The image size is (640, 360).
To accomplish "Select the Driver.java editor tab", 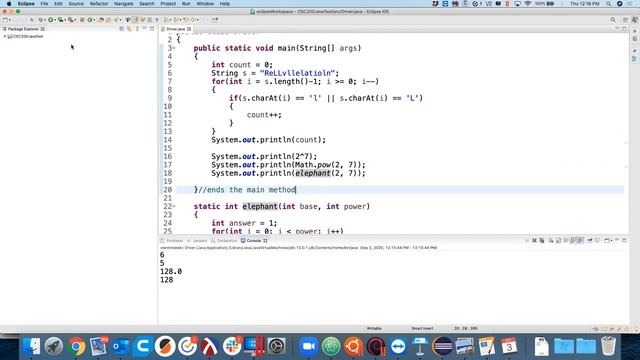I will click(x=176, y=29).
